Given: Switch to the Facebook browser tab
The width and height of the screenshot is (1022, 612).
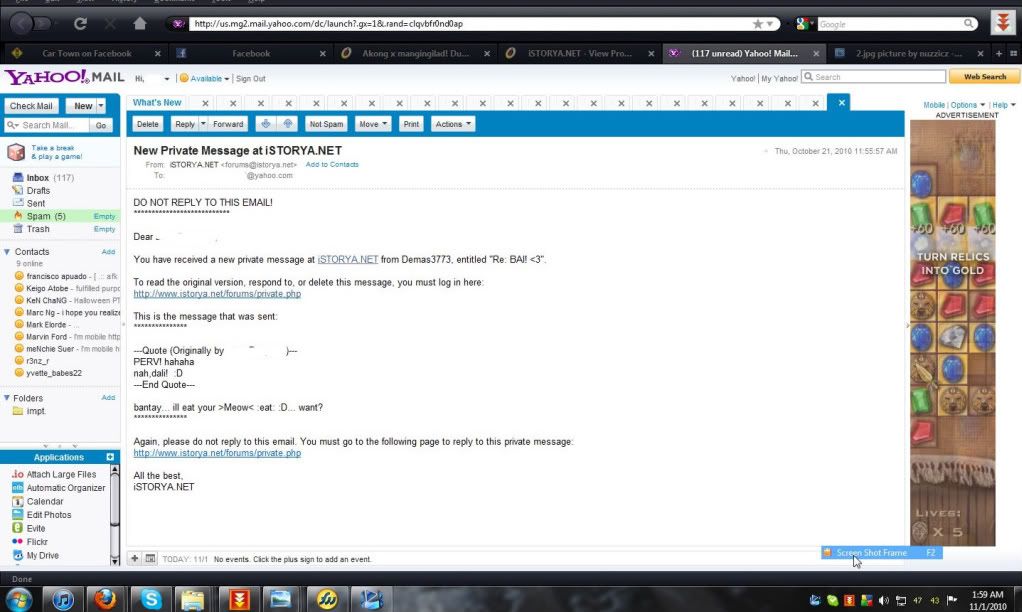Looking at the screenshot, I should [250, 53].
